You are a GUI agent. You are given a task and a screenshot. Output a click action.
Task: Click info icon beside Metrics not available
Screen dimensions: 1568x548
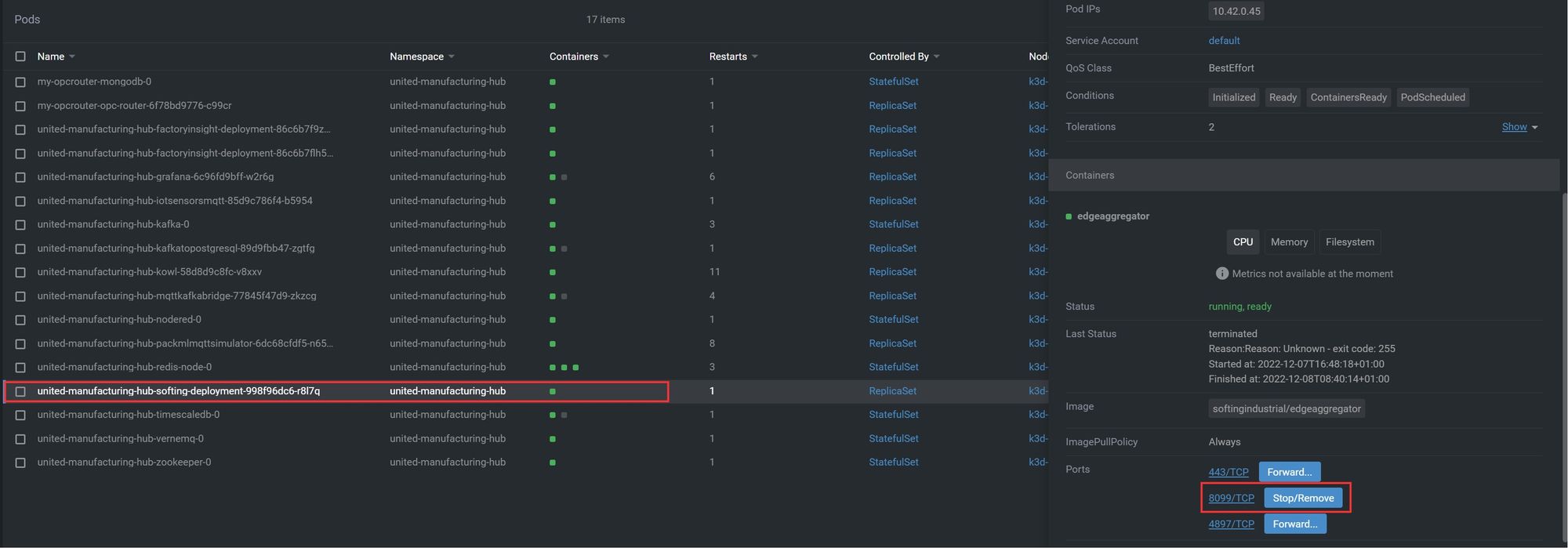point(1221,274)
